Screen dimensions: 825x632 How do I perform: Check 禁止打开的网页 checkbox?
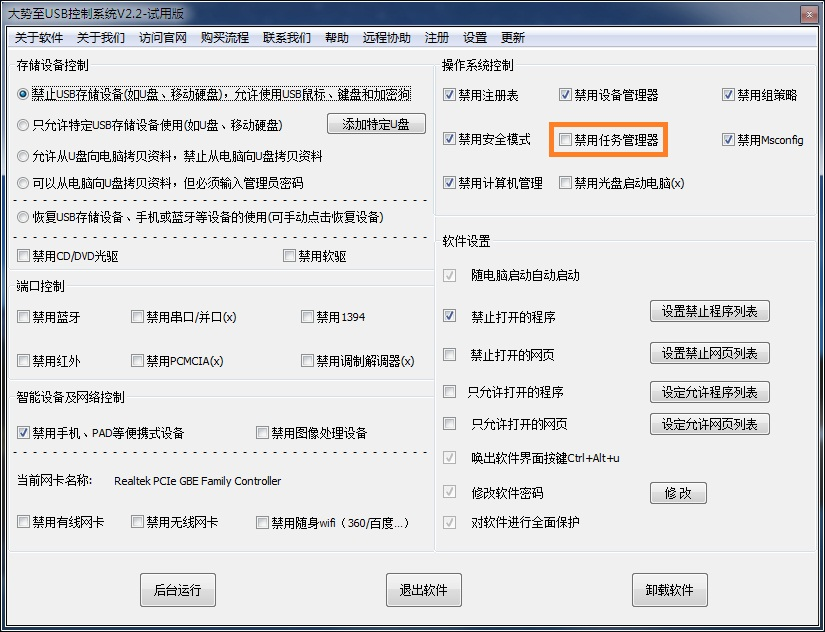click(x=449, y=355)
